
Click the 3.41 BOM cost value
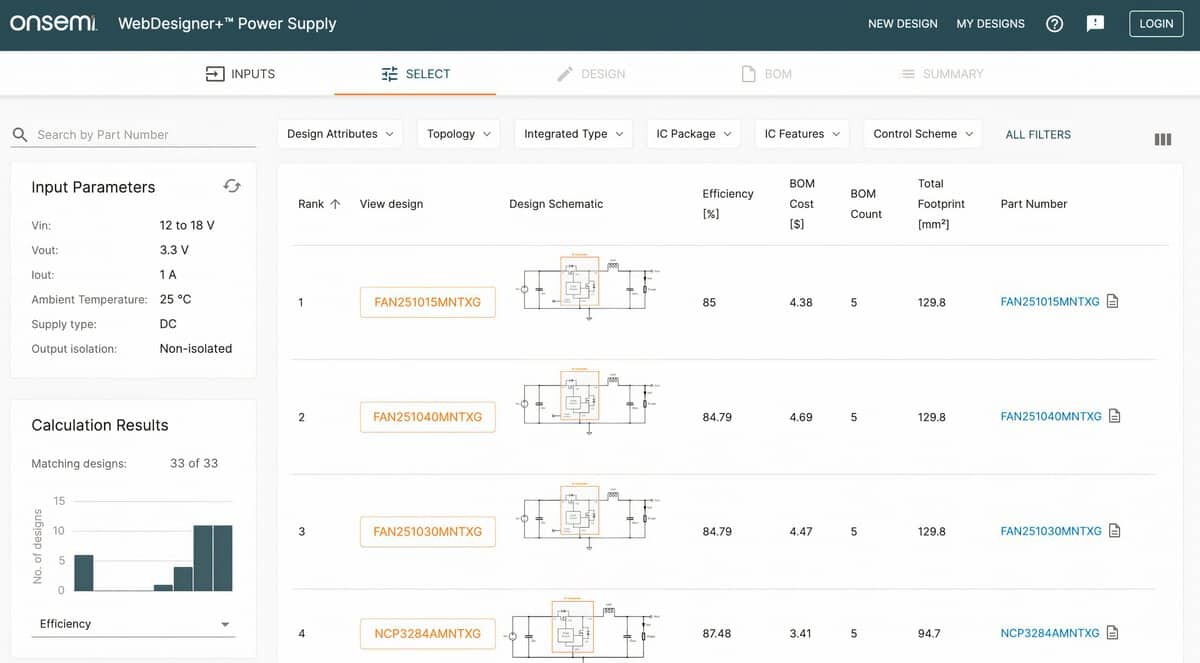[800, 634]
